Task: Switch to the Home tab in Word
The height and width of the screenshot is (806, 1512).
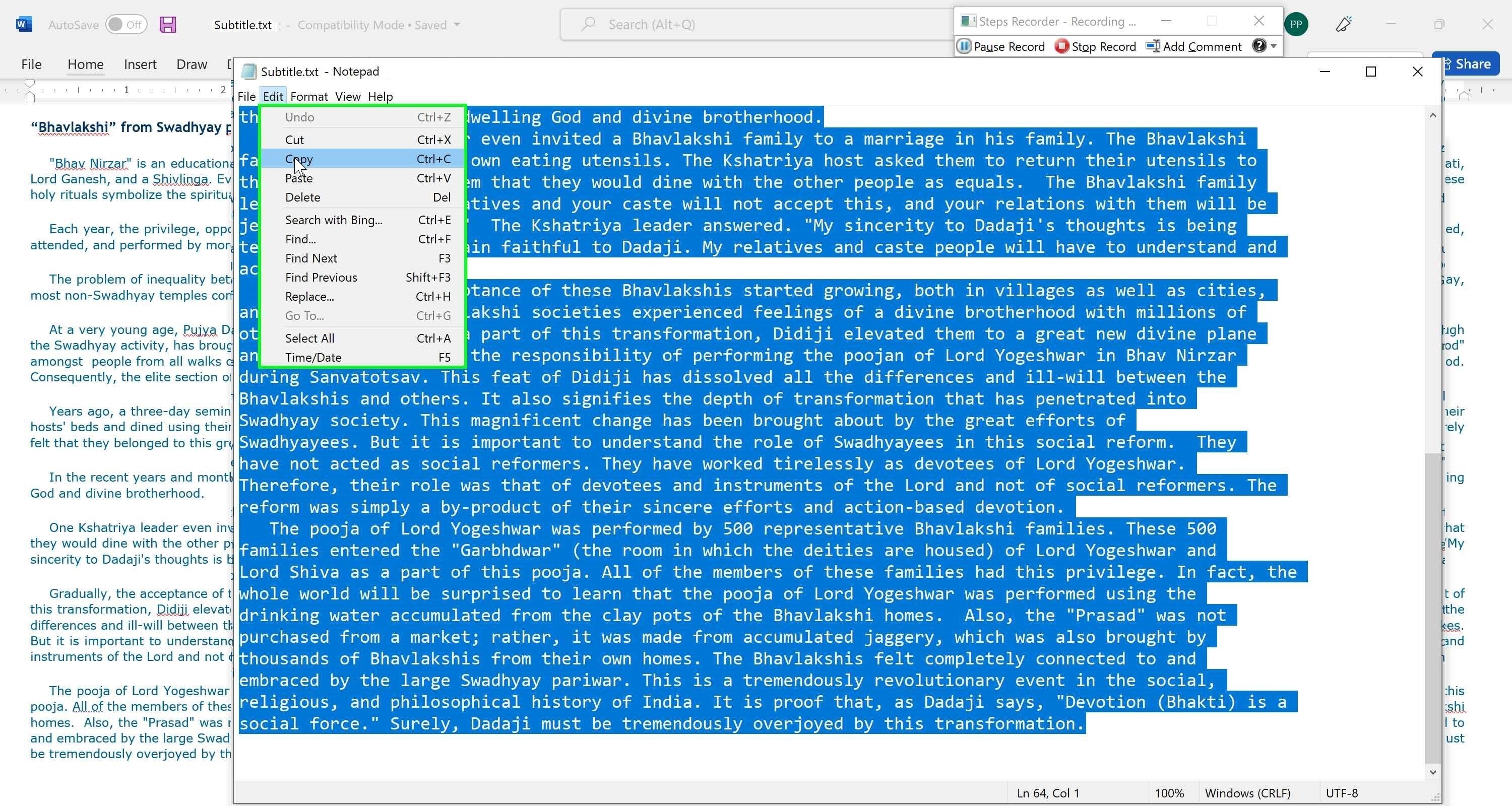Action: pyautogui.click(x=85, y=64)
